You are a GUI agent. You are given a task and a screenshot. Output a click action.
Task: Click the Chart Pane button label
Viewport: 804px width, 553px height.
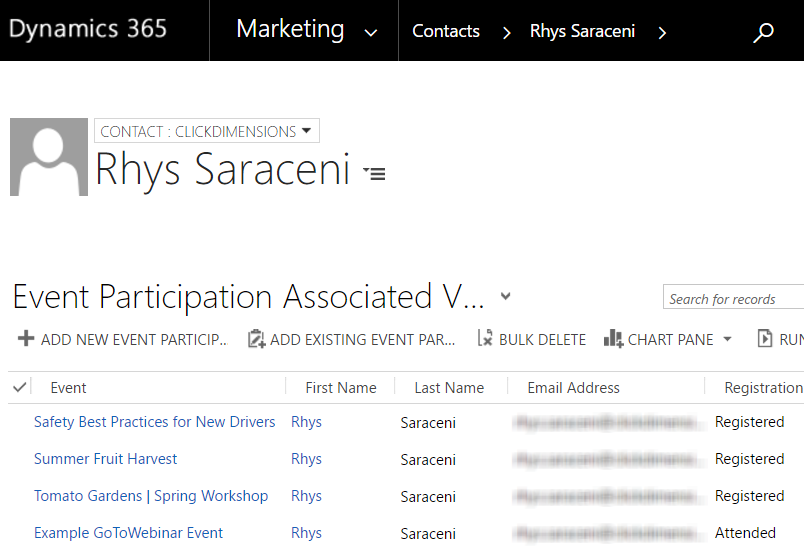tap(670, 340)
